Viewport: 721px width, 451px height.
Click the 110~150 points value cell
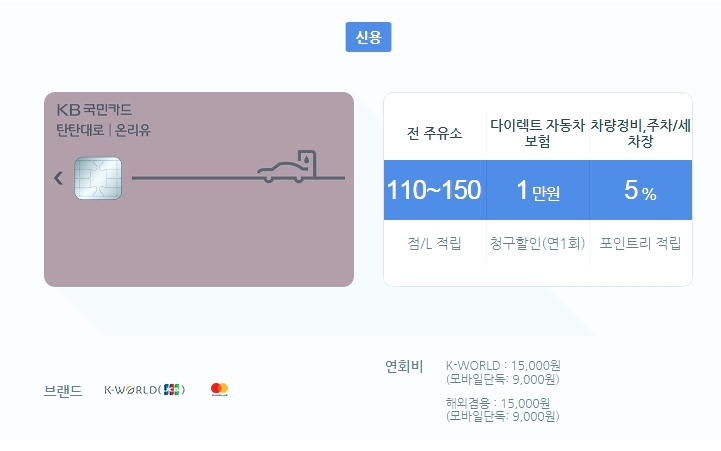pos(435,190)
